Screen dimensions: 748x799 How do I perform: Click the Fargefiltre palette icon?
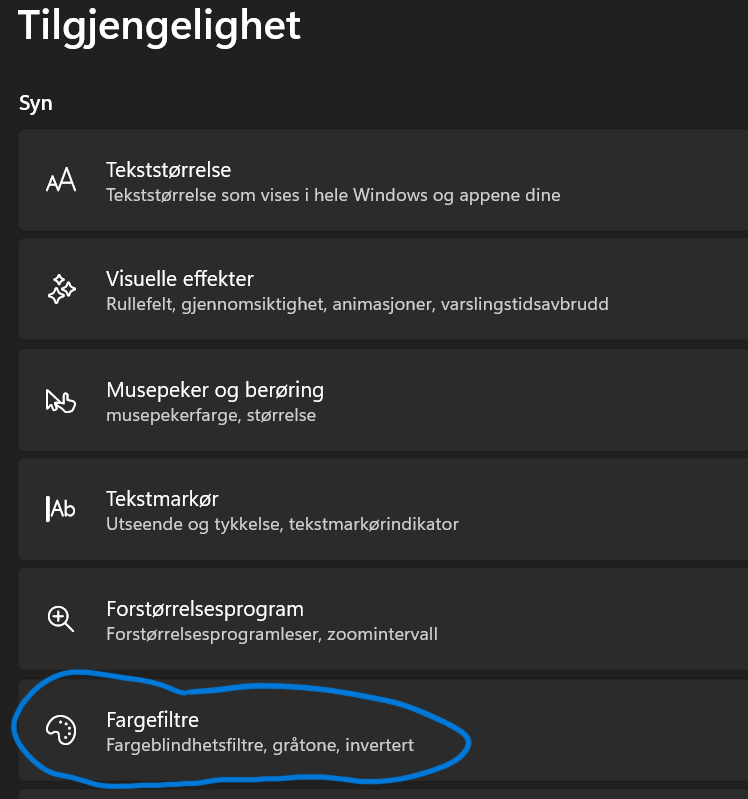click(x=61, y=730)
